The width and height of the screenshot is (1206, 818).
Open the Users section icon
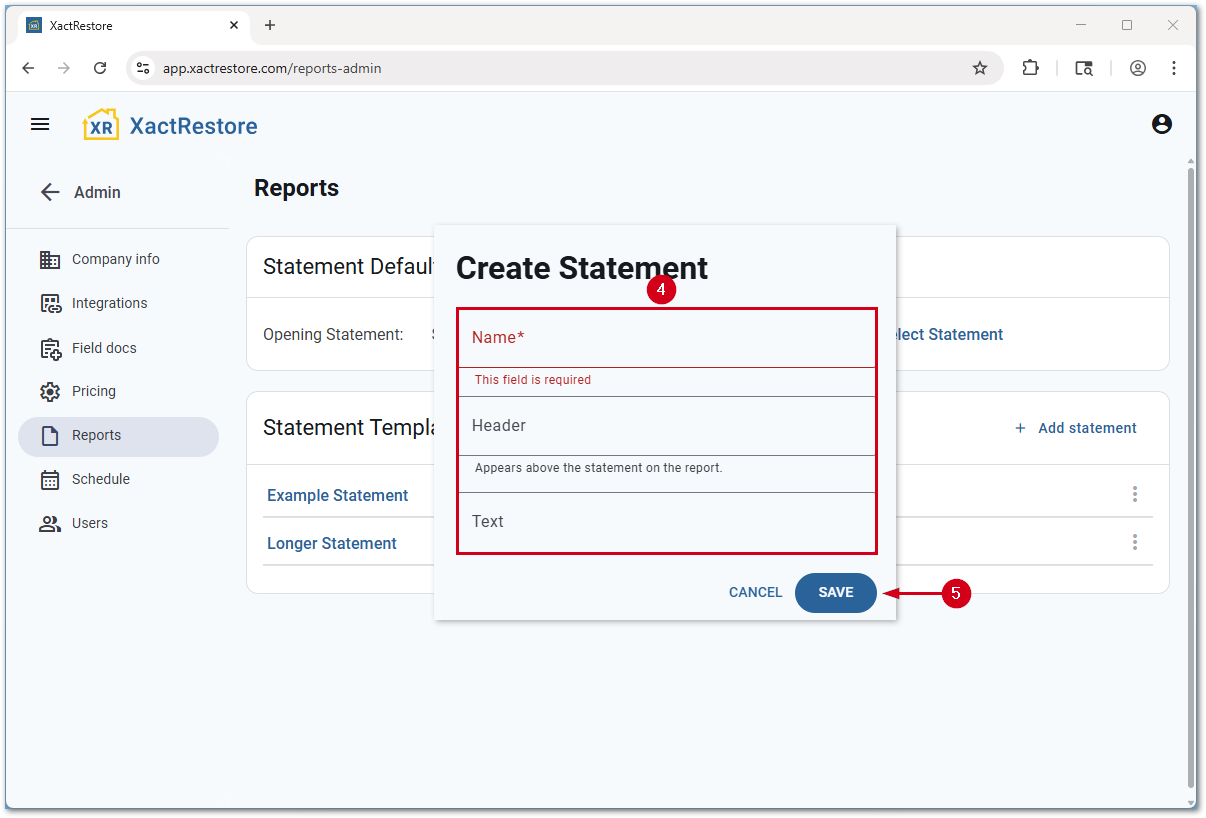pos(50,523)
